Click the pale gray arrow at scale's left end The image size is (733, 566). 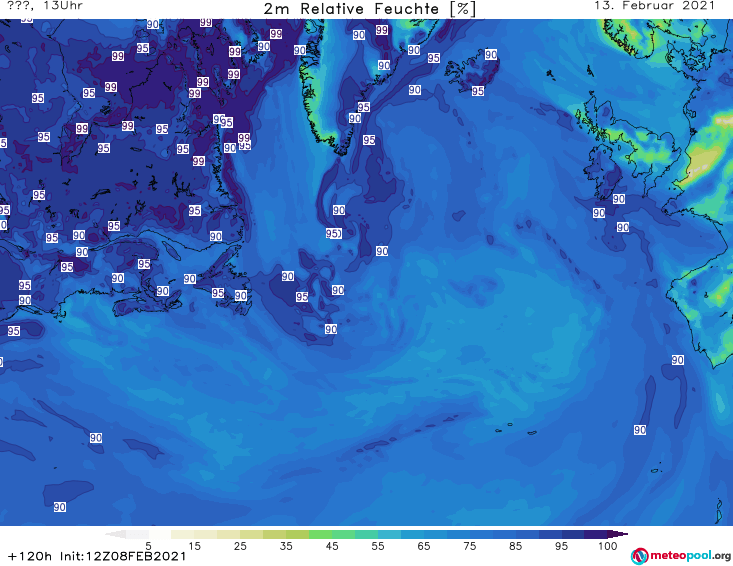(115, 534)
